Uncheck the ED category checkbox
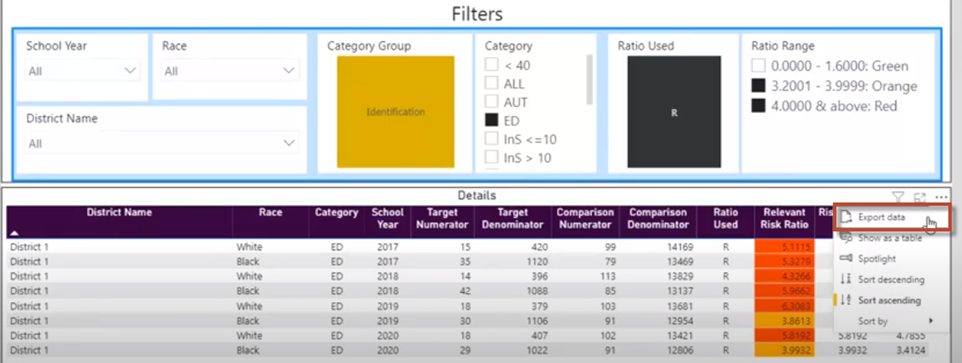962x363 pixels. point(491,121)
